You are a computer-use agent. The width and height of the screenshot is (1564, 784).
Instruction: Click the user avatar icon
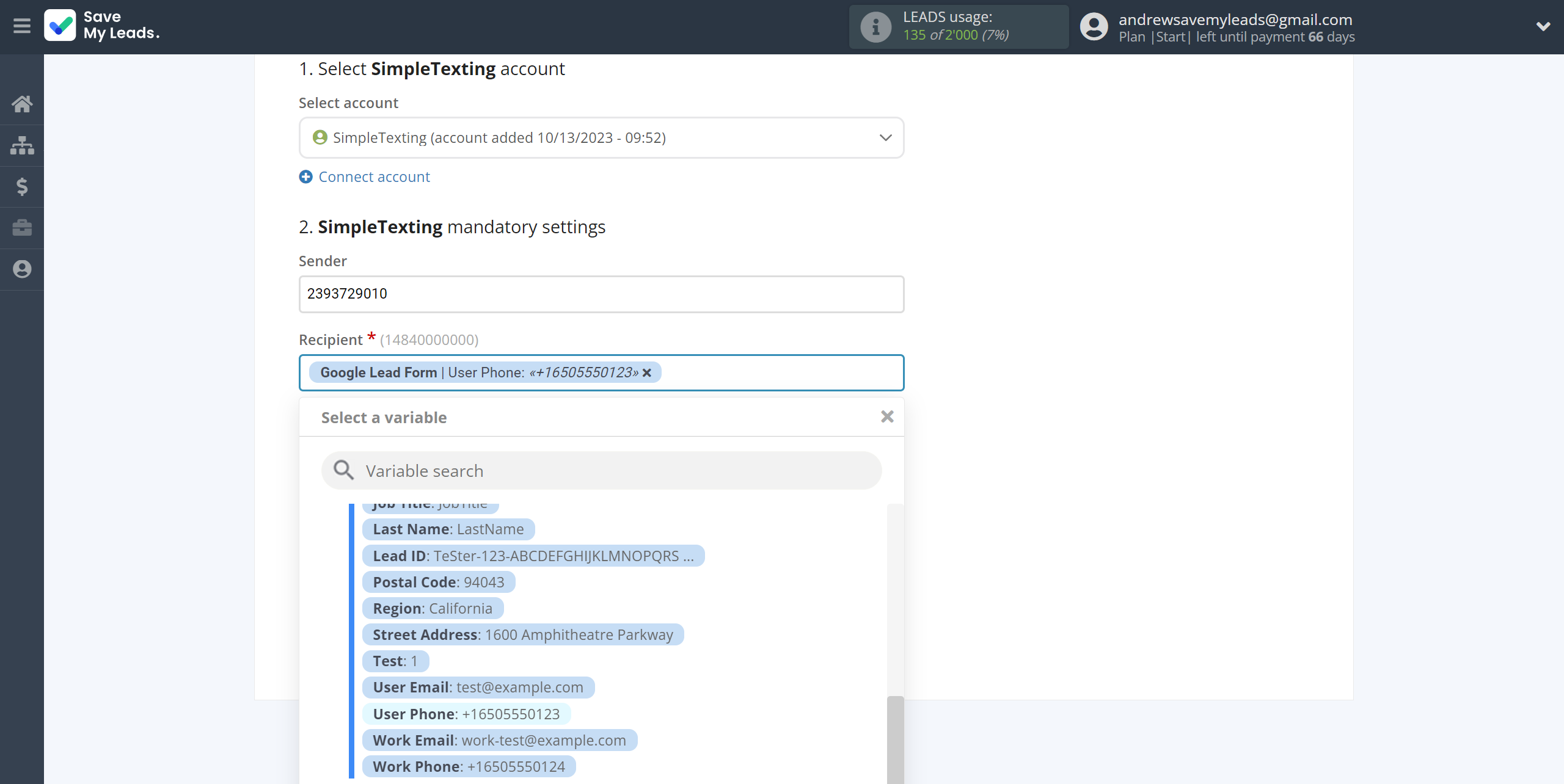pyautogui.click(x=1094, y=27)
